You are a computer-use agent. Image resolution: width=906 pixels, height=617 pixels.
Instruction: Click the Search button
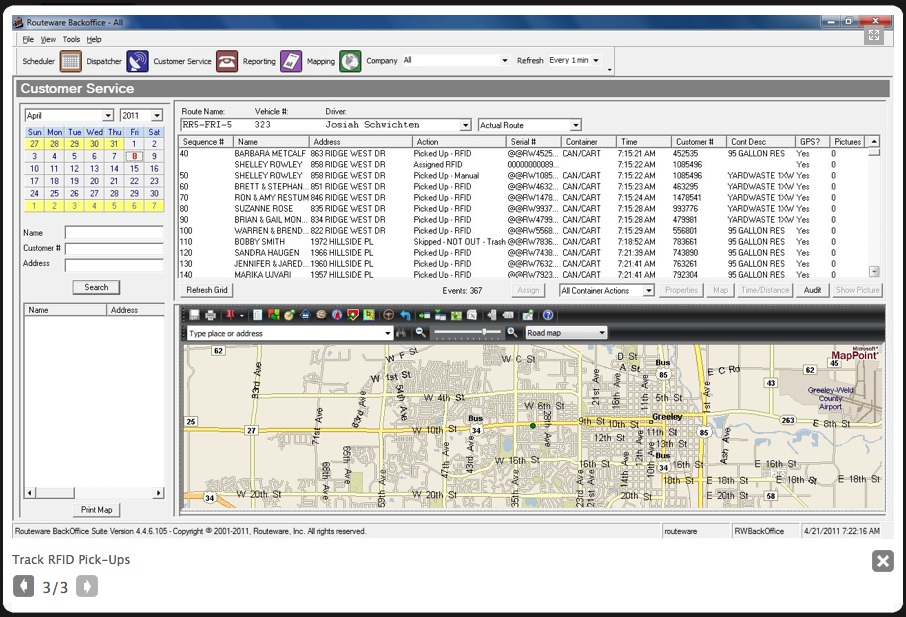pos(96,287)
